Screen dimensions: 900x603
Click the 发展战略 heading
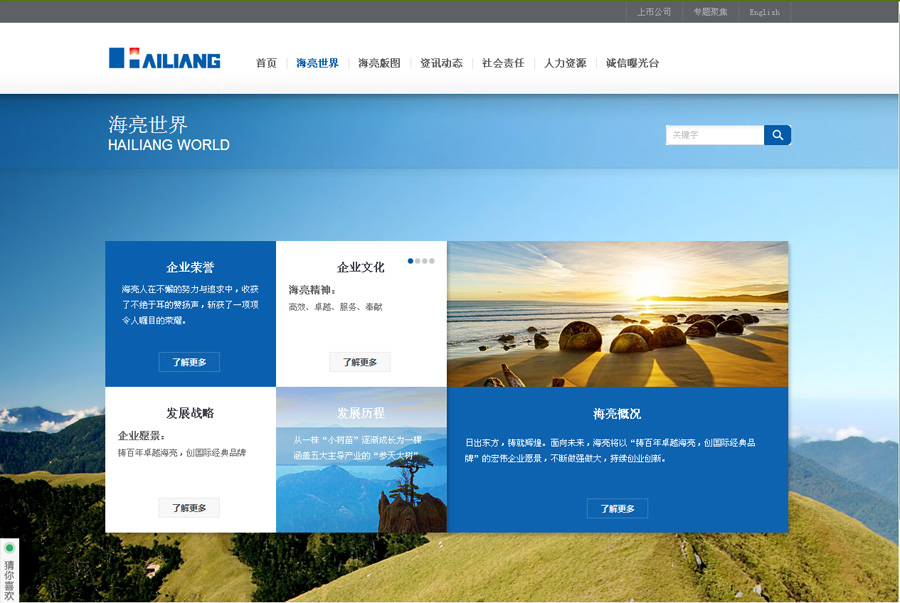(190, 413)
